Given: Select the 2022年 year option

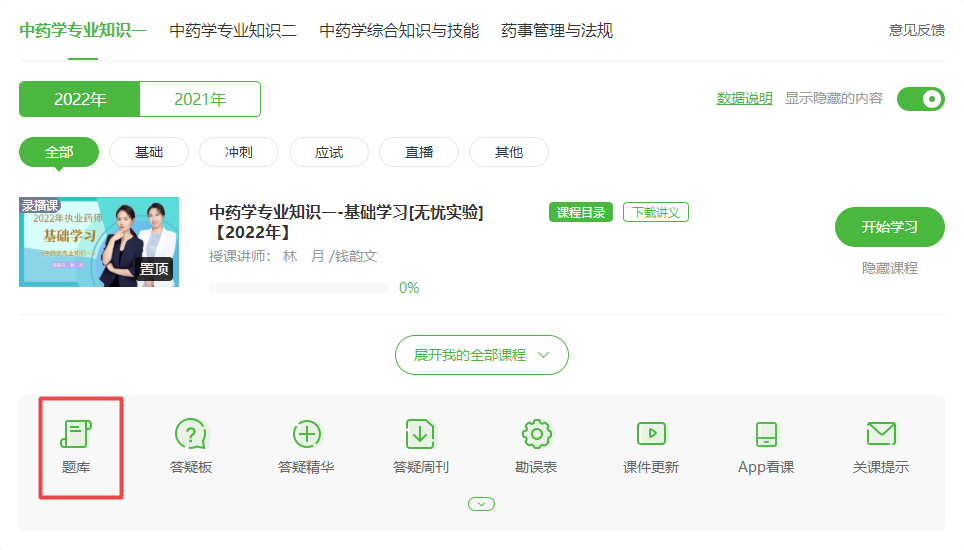Looking at the screenshot, I should [x=80, y=99].
